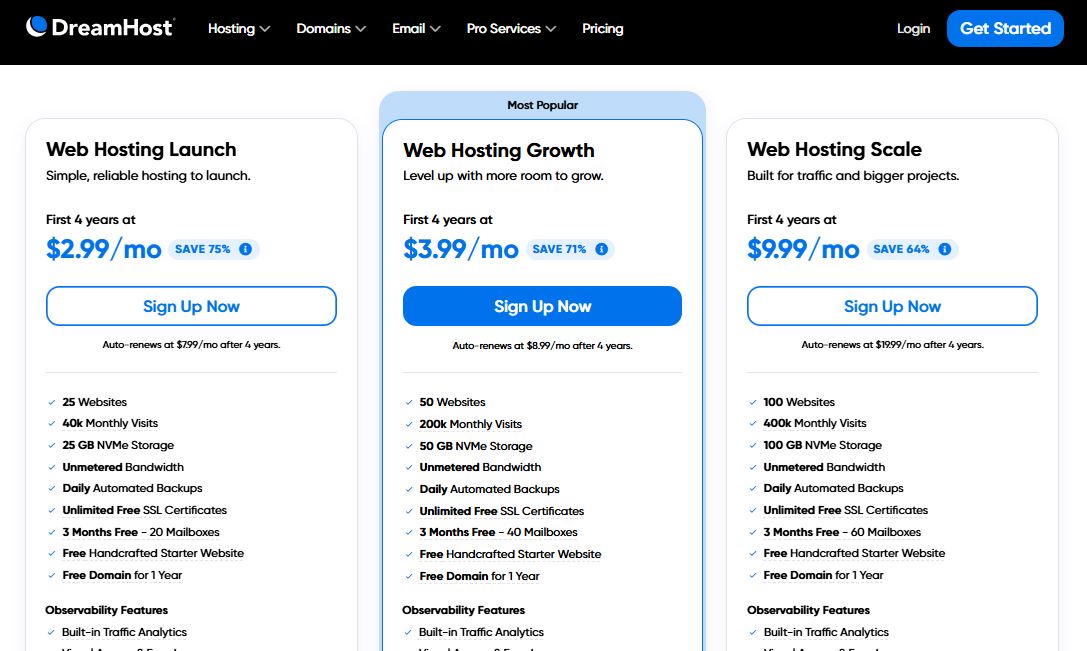
Task: Click the Most Popular banner
Action: (541, 104)
